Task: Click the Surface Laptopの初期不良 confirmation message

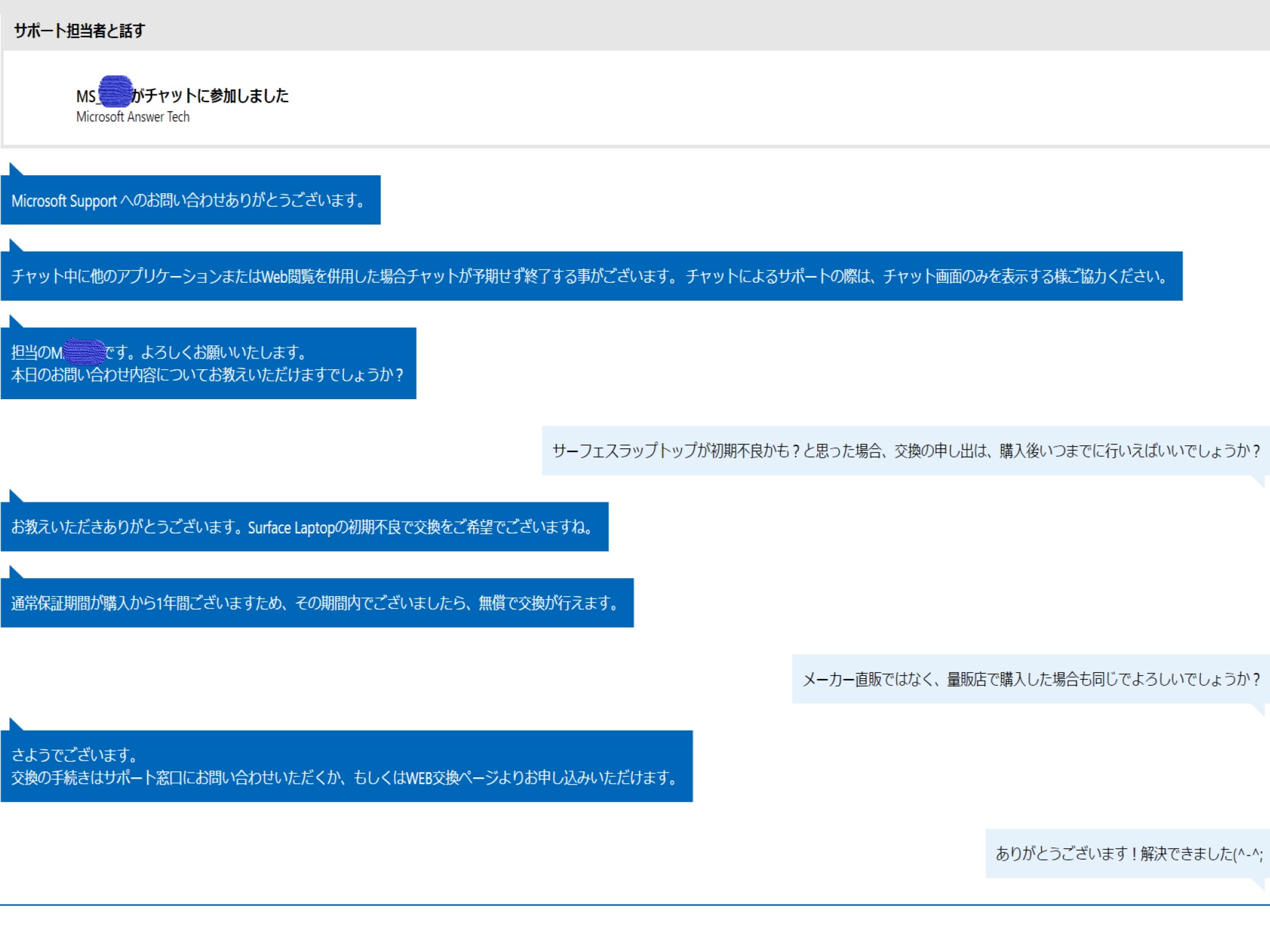Action: [x=304, y=527]
